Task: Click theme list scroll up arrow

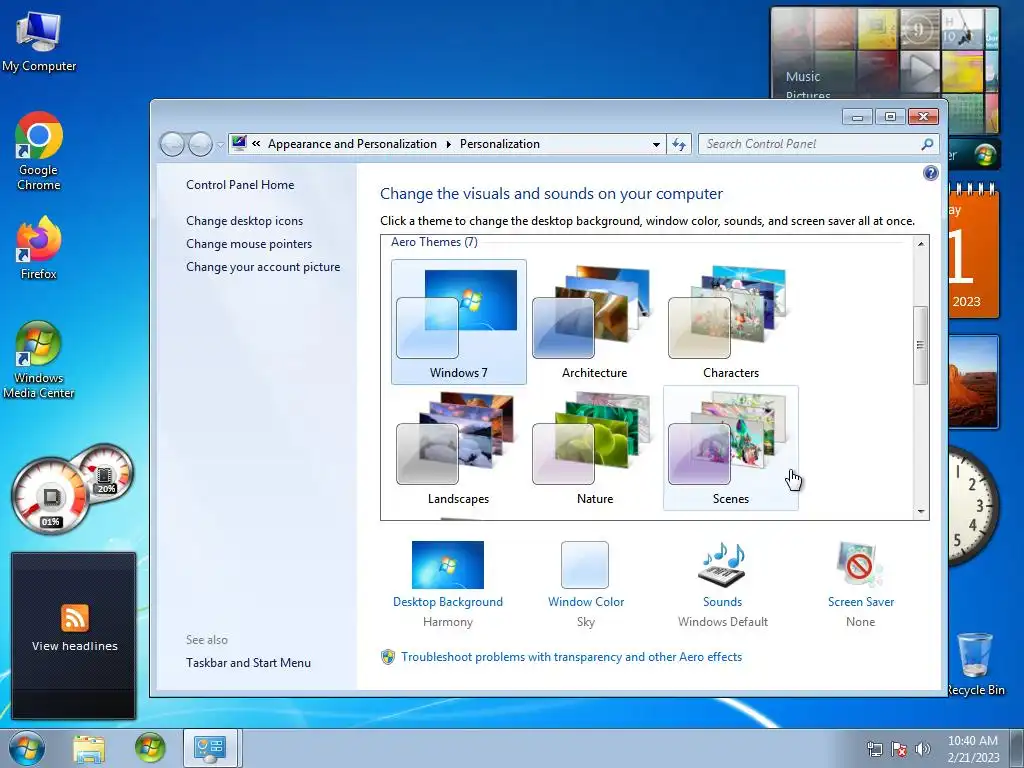Action: 921,244
